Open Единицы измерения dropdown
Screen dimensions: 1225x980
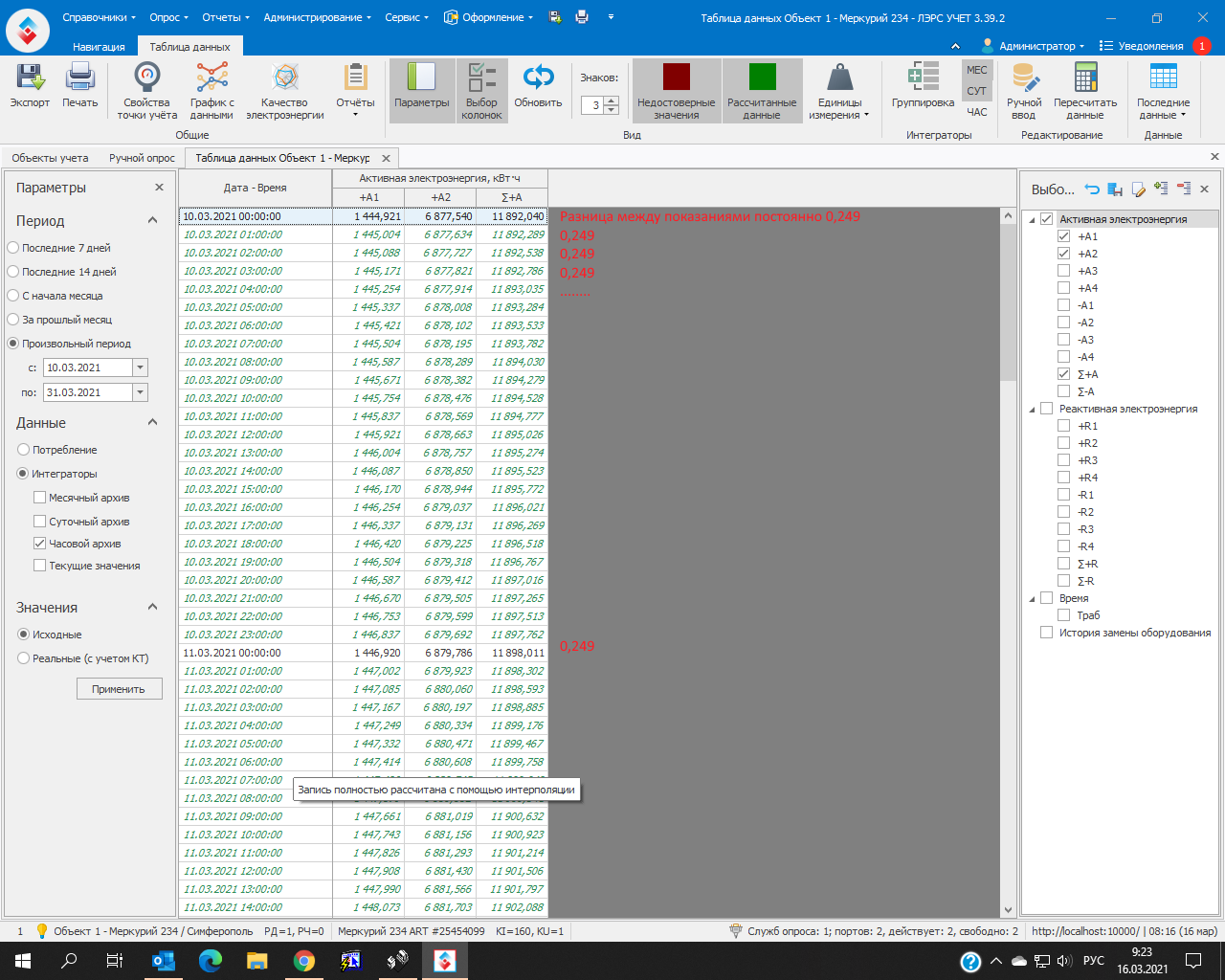click(839, 90)
